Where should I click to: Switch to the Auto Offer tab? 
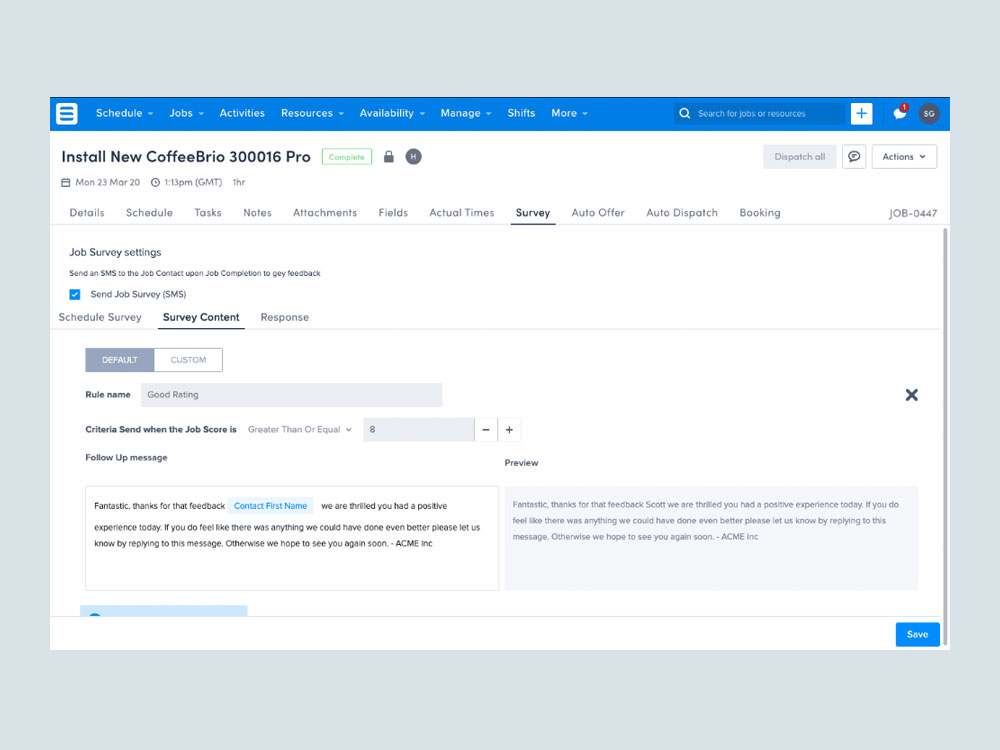(x=598, y=213)
